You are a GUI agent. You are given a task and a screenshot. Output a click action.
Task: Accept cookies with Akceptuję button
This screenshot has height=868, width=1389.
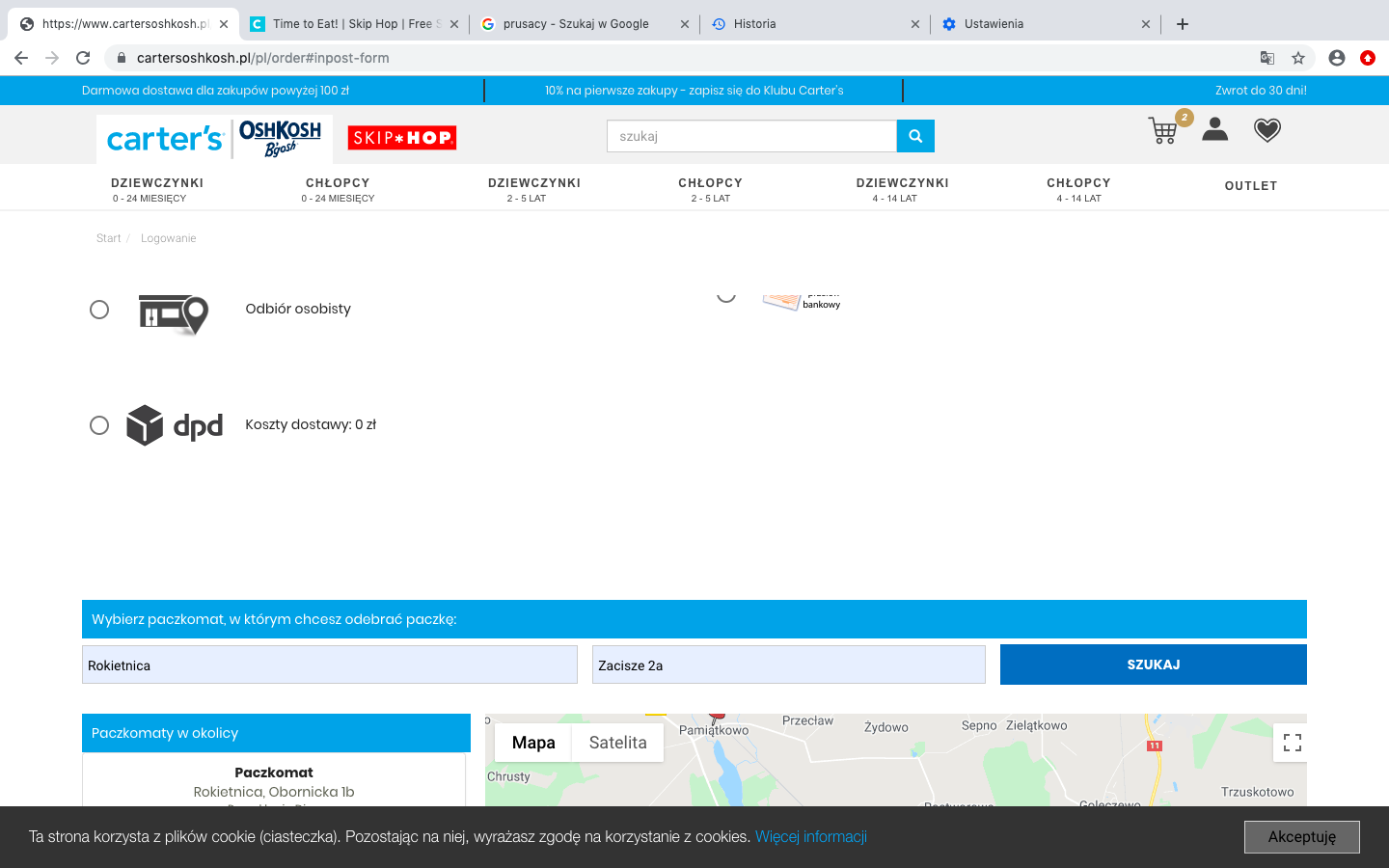(x=1301, y=837)
